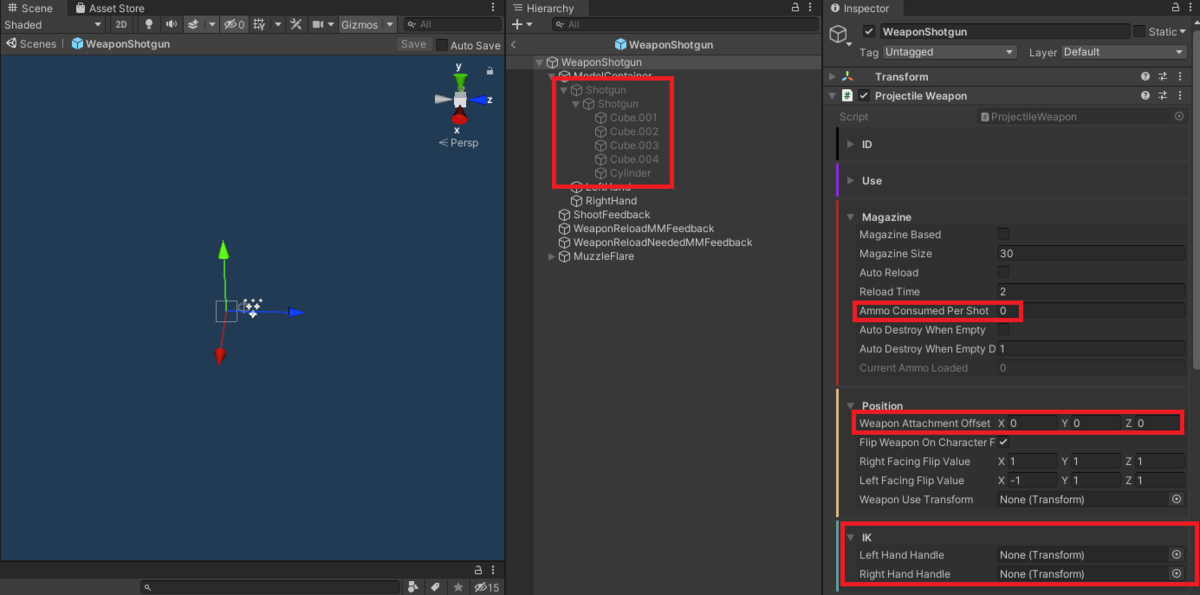The height and width of the screenshot is (595, 1200).
Task: Open Hierarchy panel more options menu
Action: click(812, 8)
